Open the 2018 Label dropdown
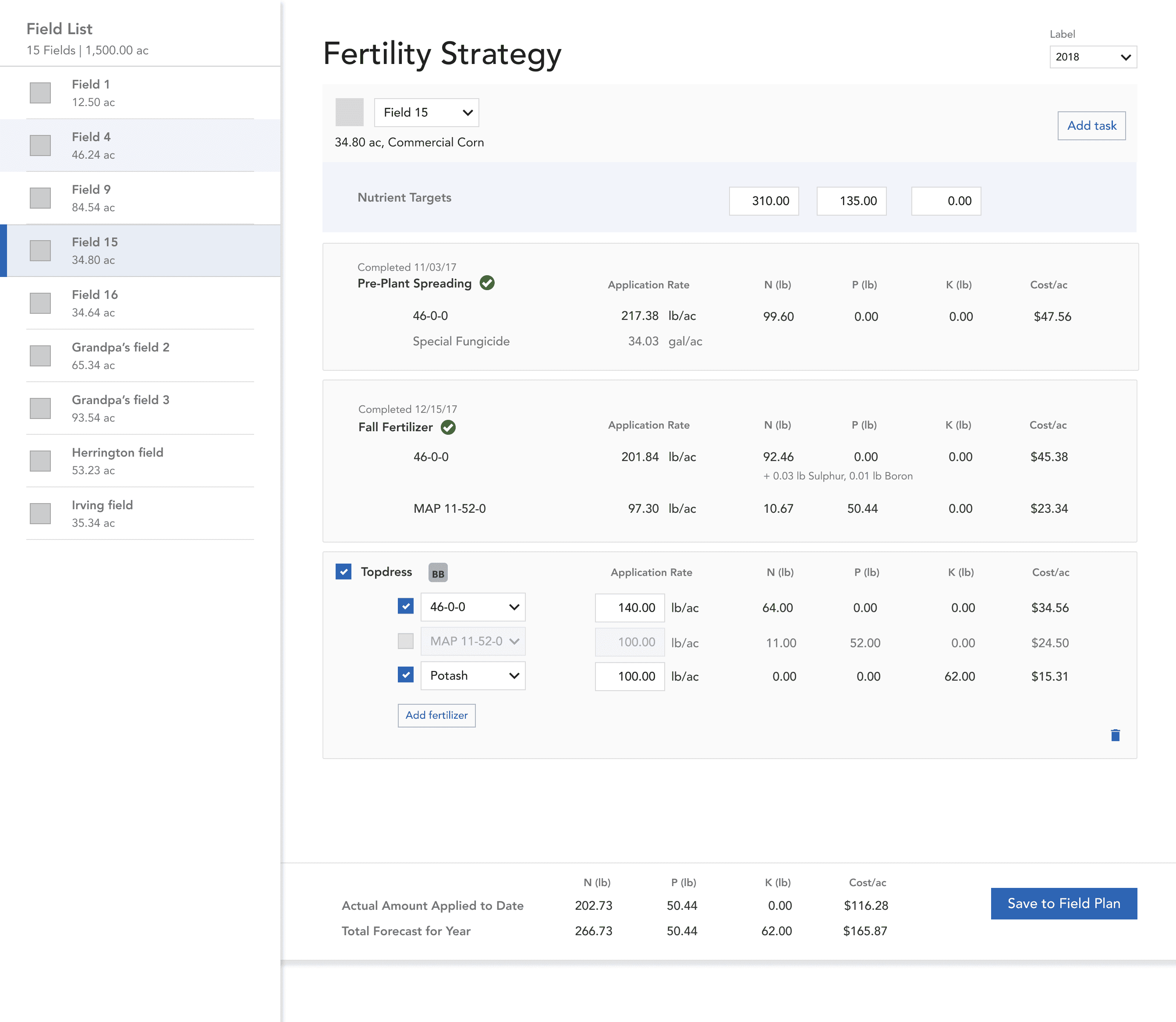The width and height of the screenshot is (1176, 1022). pyautogui.click(x=1092, y=57)
